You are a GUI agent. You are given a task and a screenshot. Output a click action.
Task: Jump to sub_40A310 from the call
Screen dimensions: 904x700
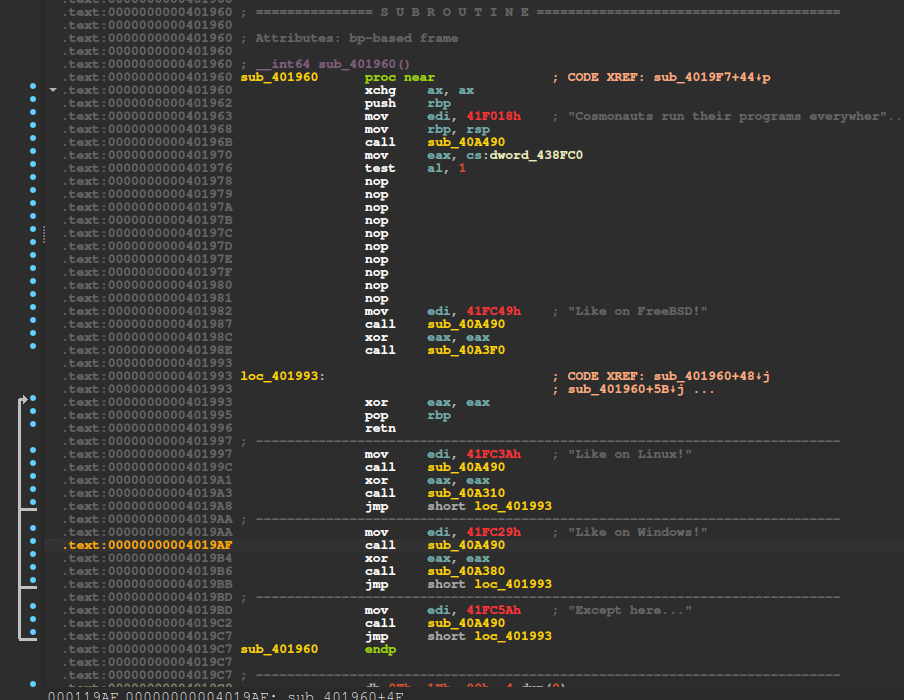465,493
